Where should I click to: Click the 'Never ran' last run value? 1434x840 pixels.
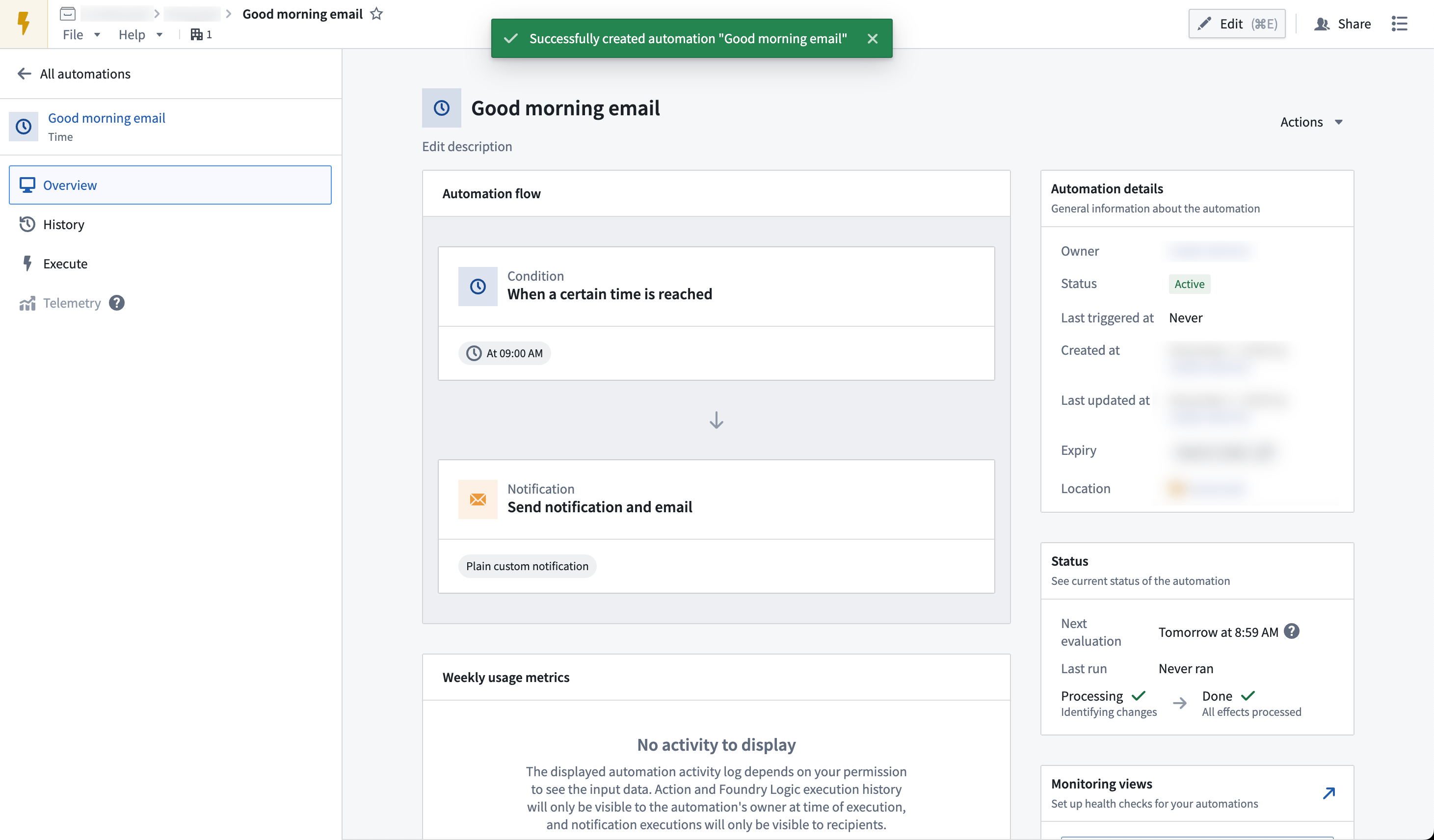pyautogui.click(x=1186, y=668)
